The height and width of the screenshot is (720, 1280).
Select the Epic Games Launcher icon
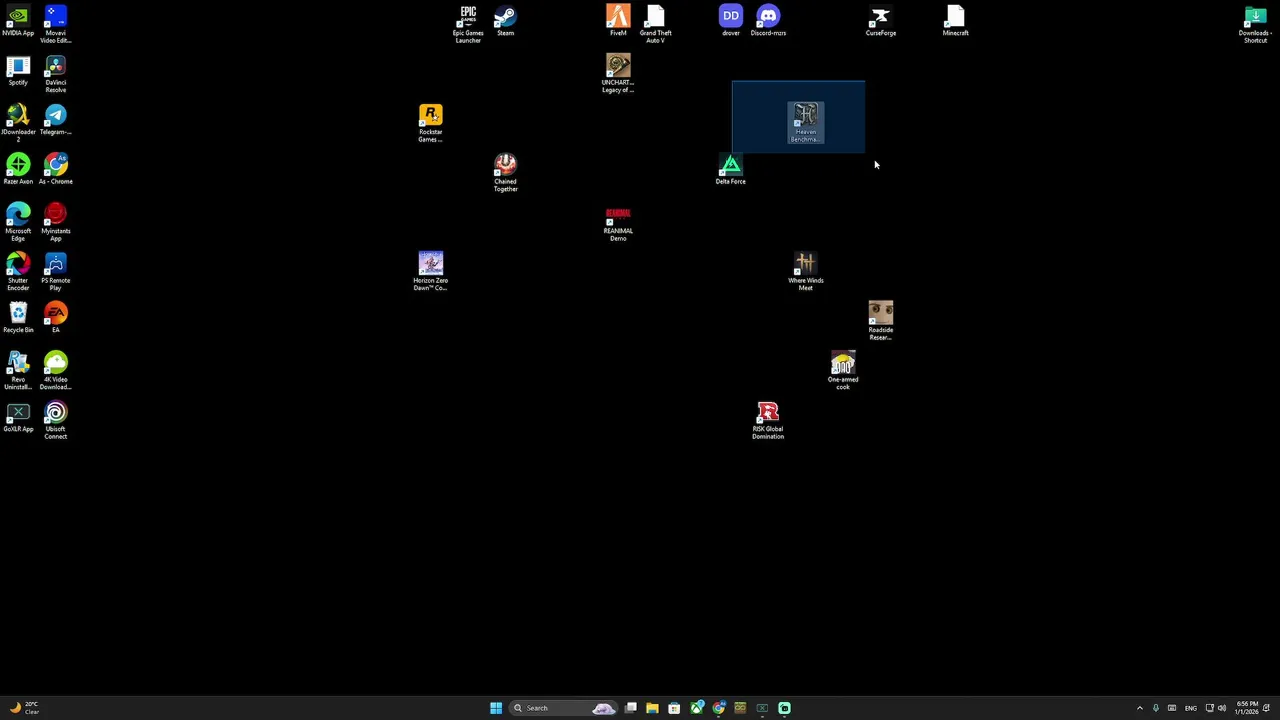point(468,25)
